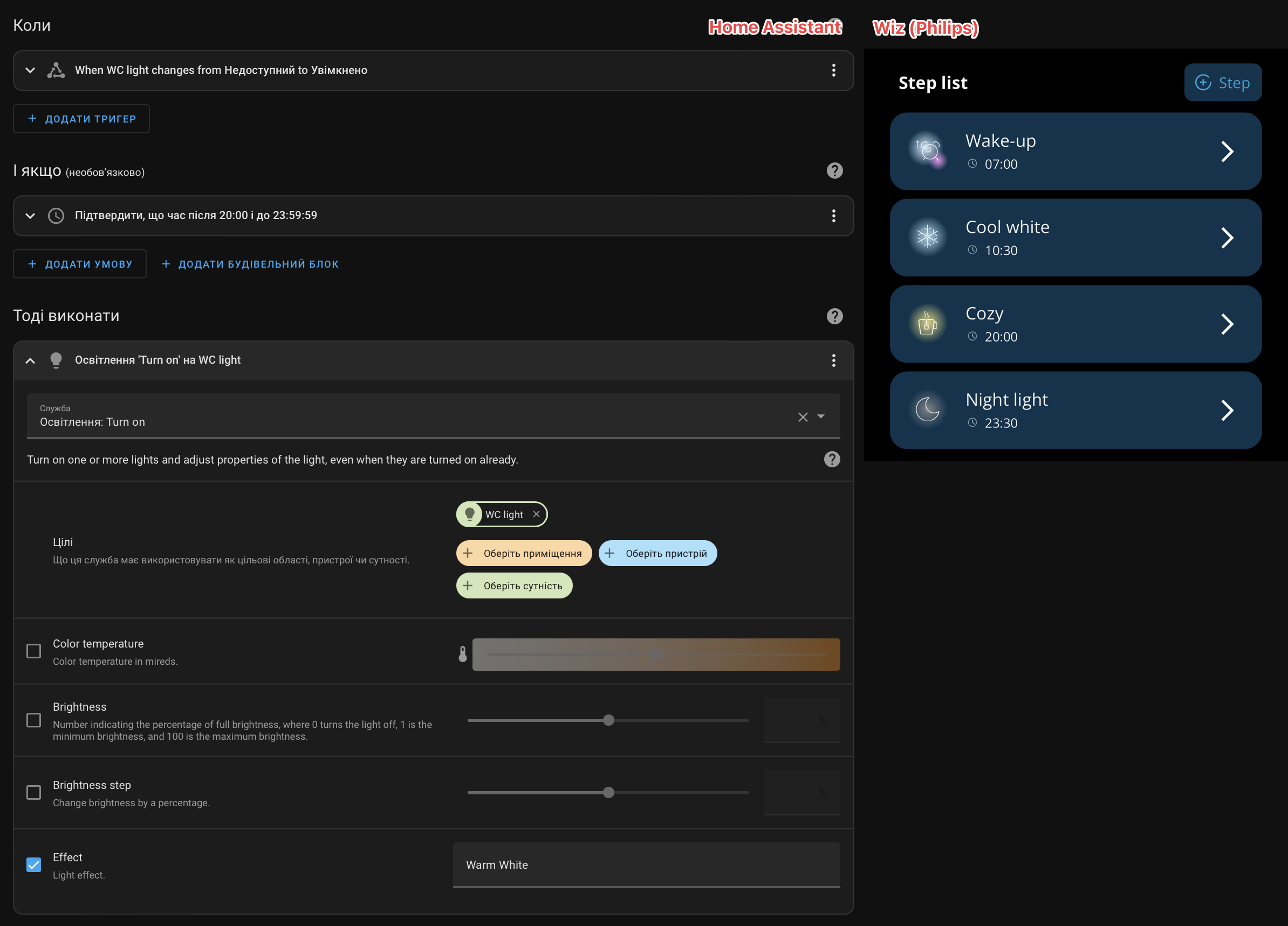Viewport: 1288px width, 926px height.
Task: Click the clock icon next to 23:30
Action: [x=972, y=423]
